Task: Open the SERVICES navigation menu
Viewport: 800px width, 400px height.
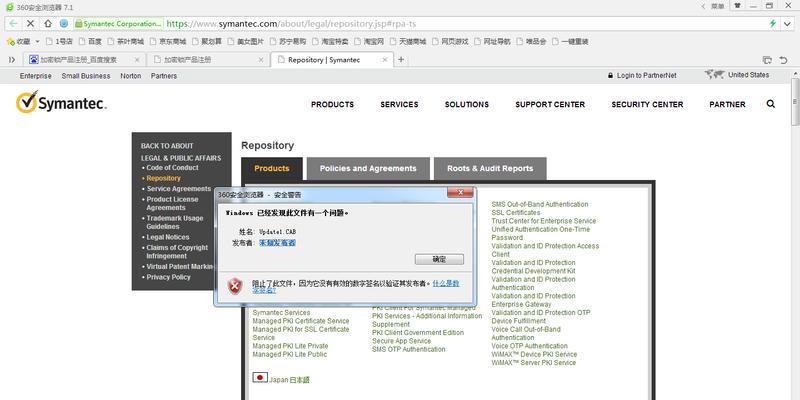Action: tap(399, 104)
